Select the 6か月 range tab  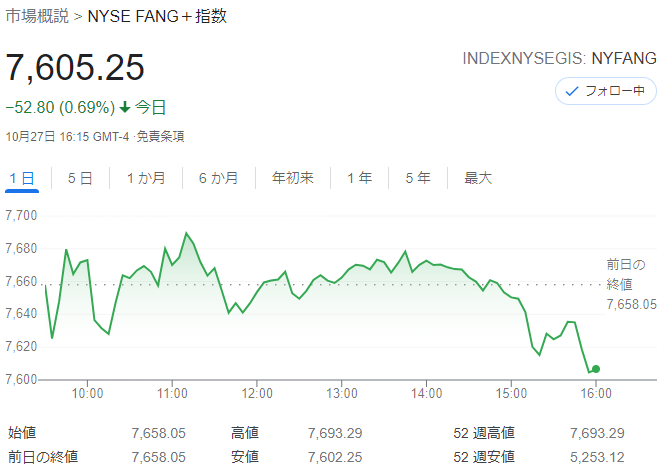click(218, 178)
